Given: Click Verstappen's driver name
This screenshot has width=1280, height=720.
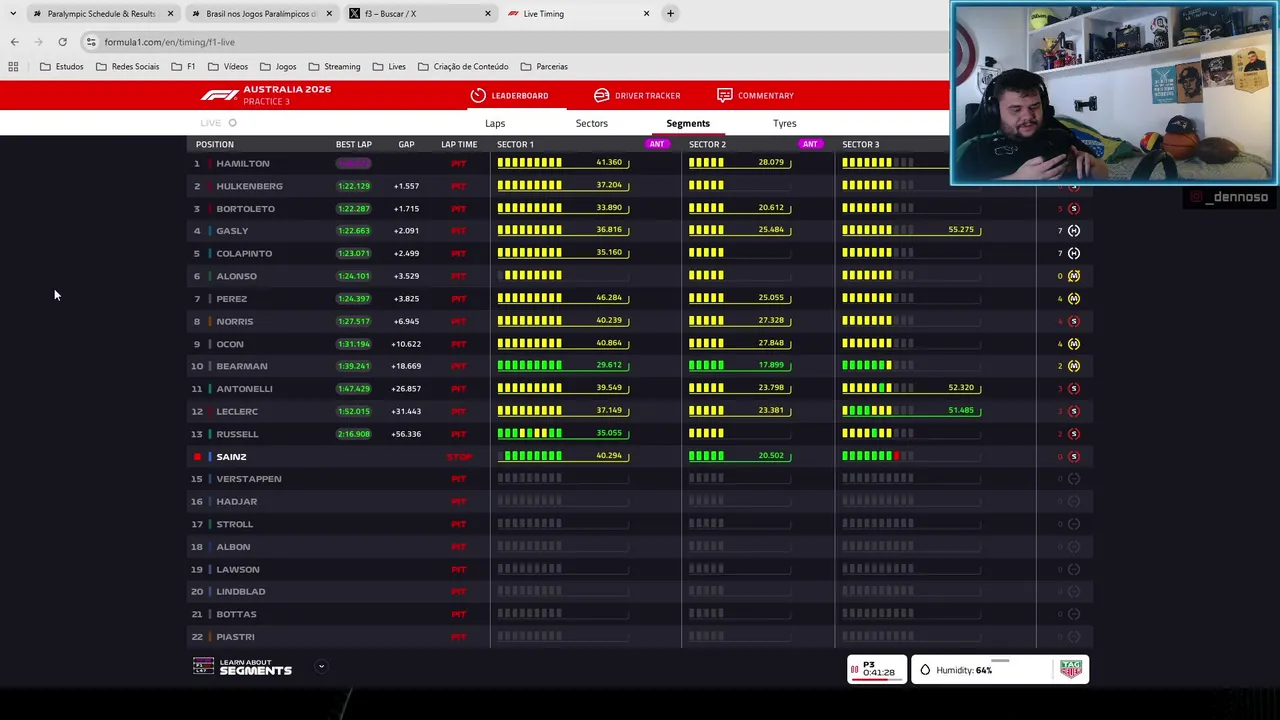Looking at the screenshot, I should click(249, 478).
